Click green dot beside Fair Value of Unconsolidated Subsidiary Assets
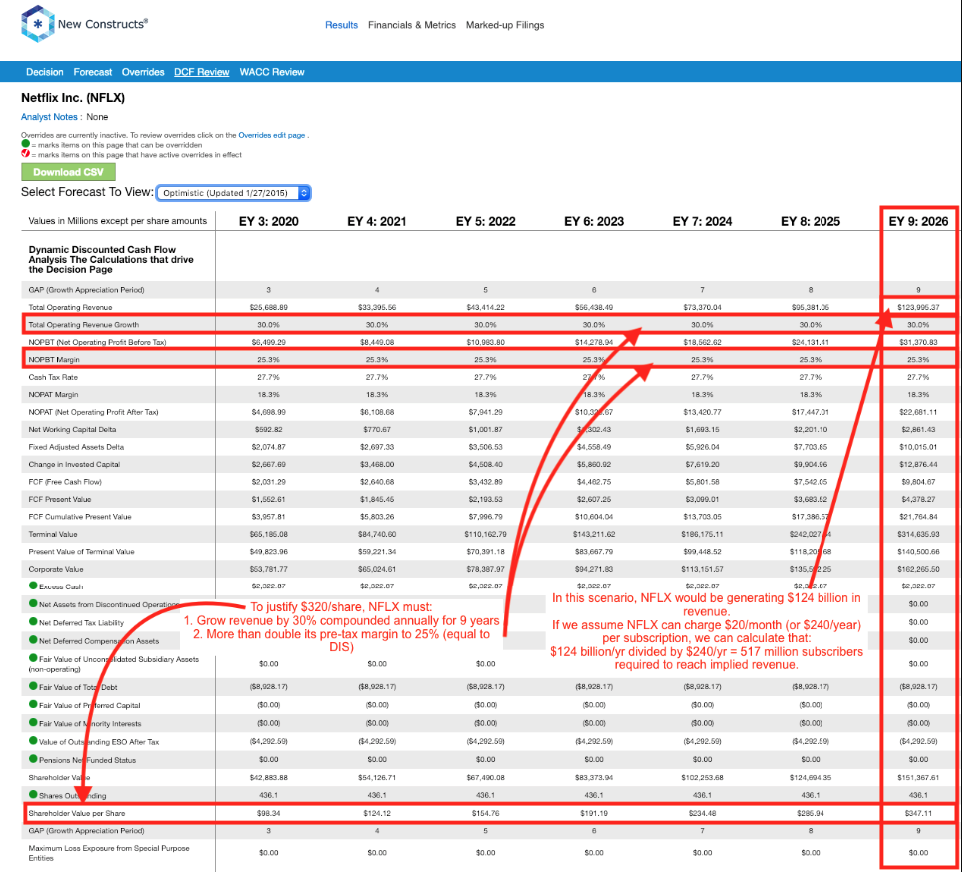The height and width of the screenshot is (872, 962). (33, 658)
